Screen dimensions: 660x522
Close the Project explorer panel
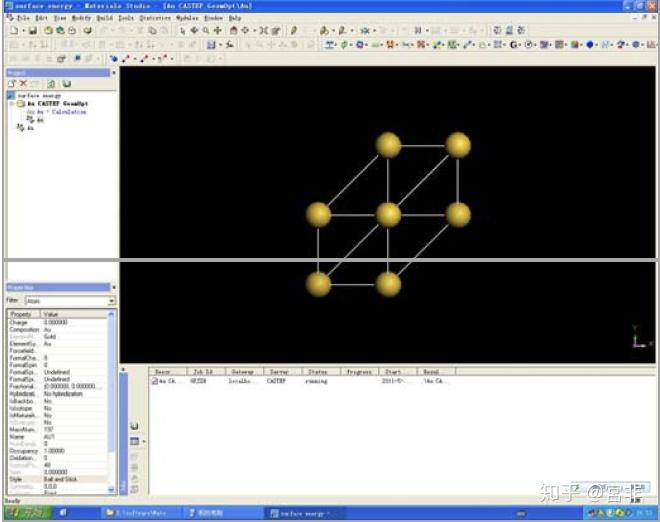[x=114, y=73]
